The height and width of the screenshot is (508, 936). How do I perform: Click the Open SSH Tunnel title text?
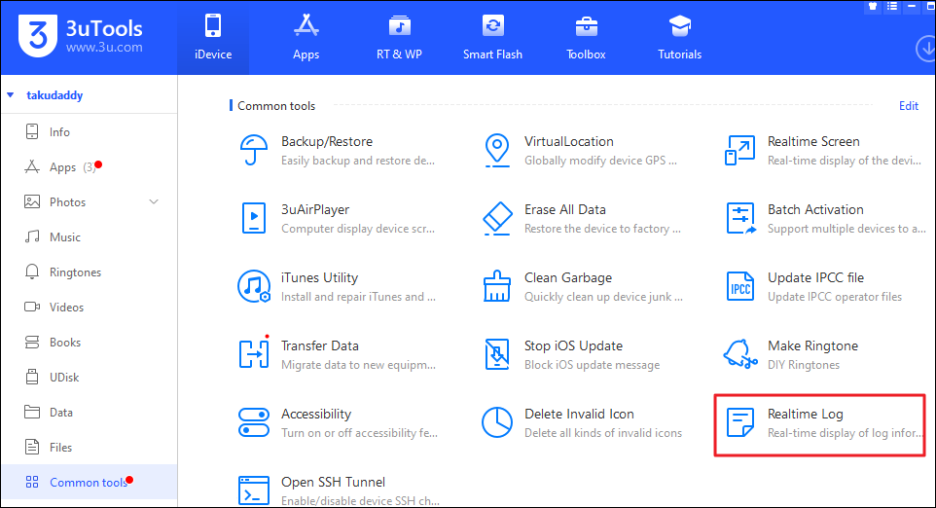[333, 482]
